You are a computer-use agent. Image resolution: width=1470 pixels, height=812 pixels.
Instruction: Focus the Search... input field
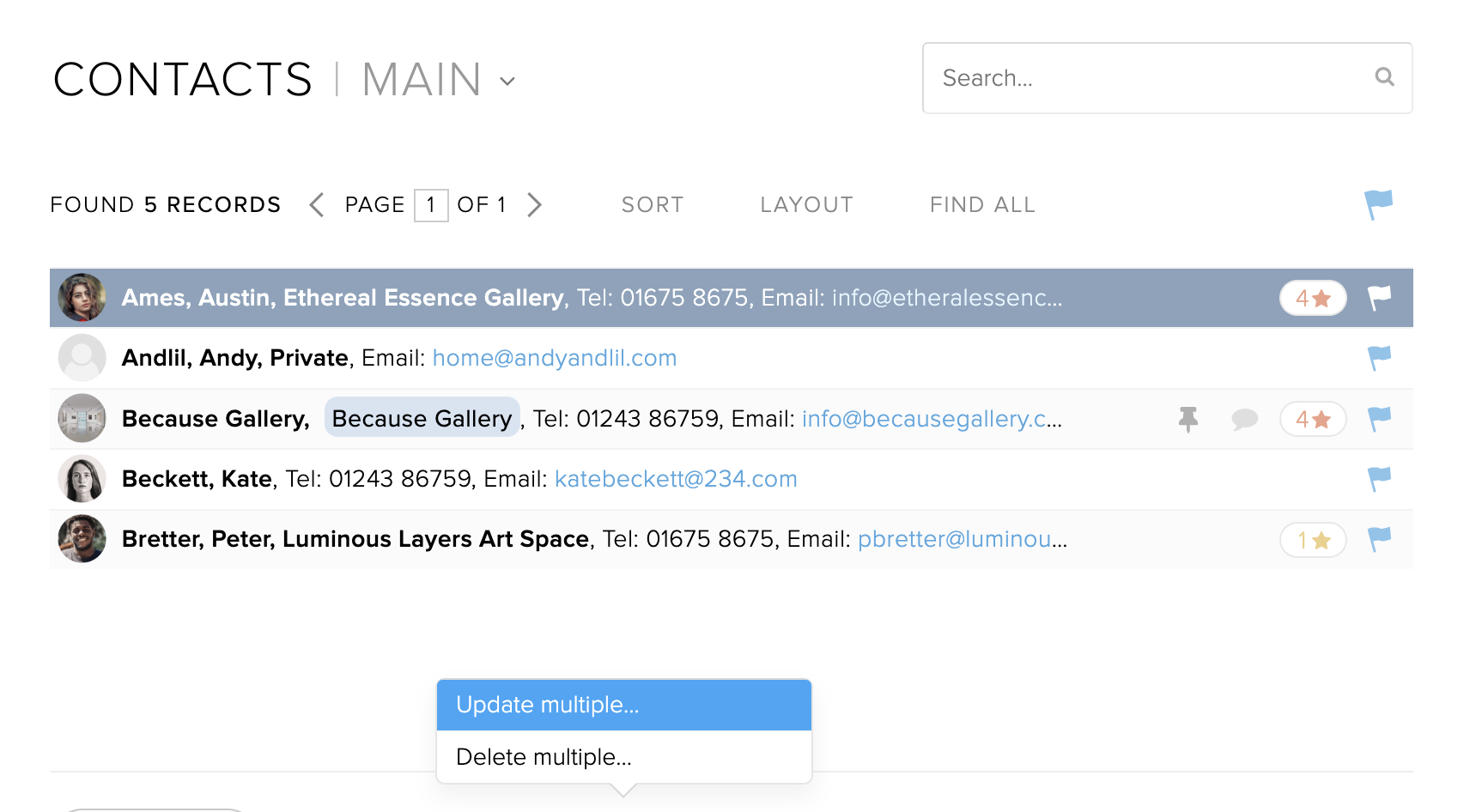point(1167,78)
